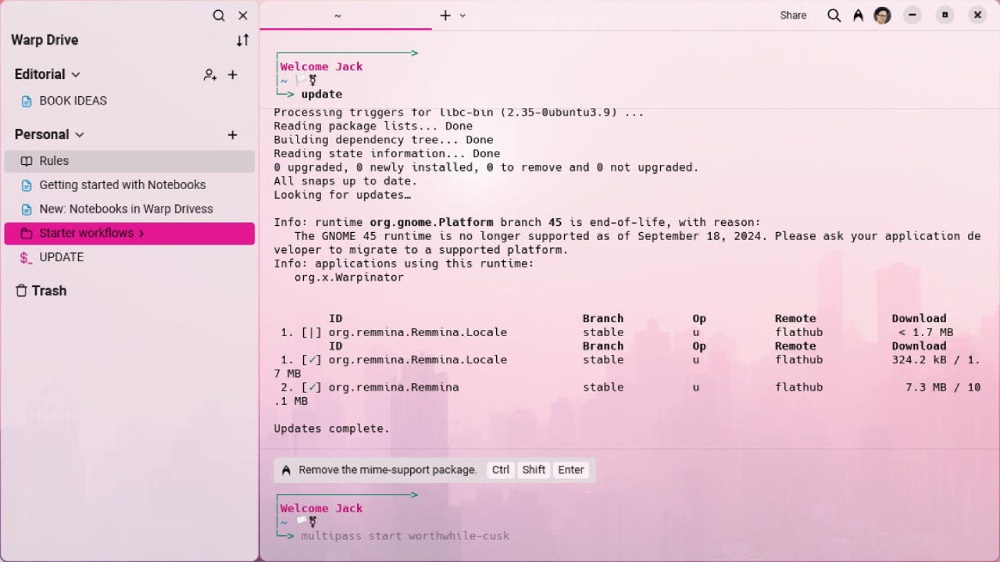Click 'Updates complete.' output text

(332, 429)
